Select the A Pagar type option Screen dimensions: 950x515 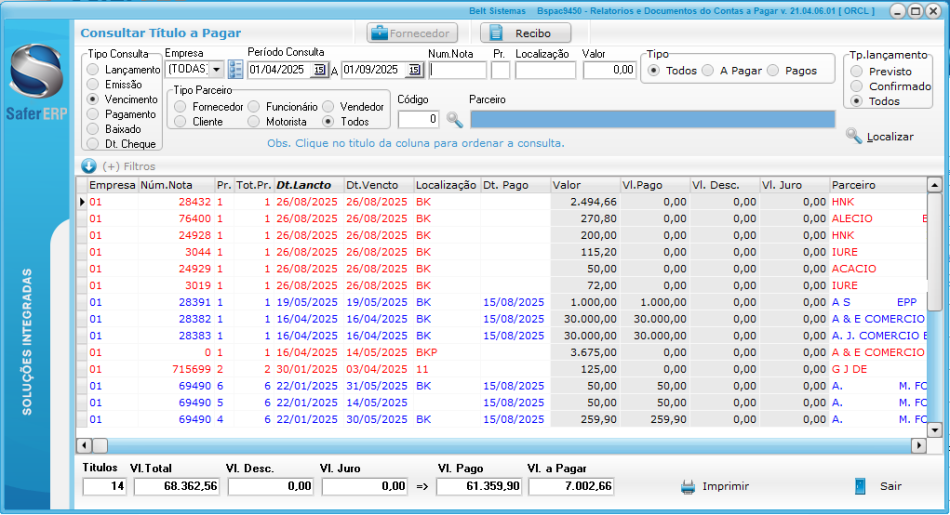coord(708,71)
